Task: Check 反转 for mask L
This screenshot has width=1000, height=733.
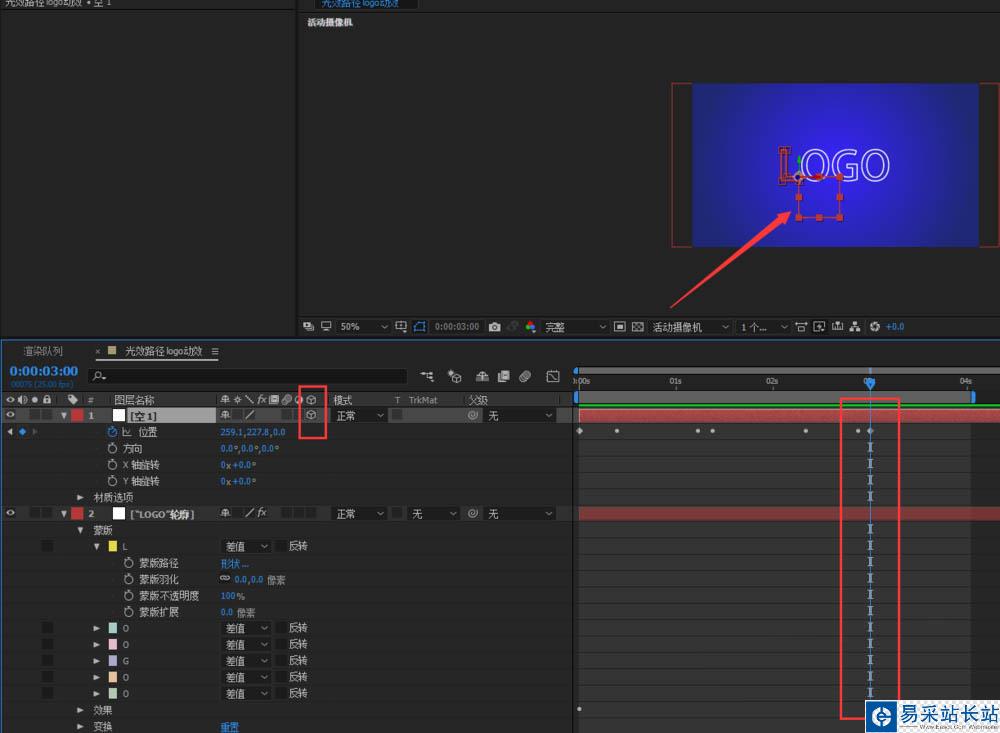Action: coord(281,546)
